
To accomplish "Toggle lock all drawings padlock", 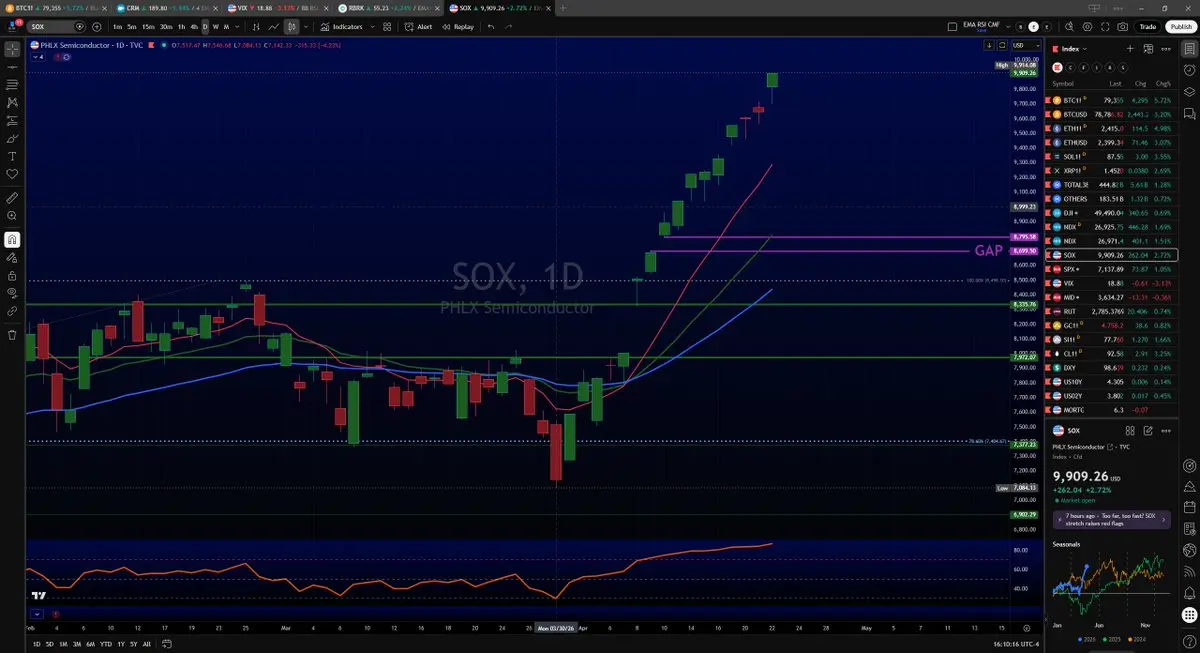I will click(x=11, y=275).
